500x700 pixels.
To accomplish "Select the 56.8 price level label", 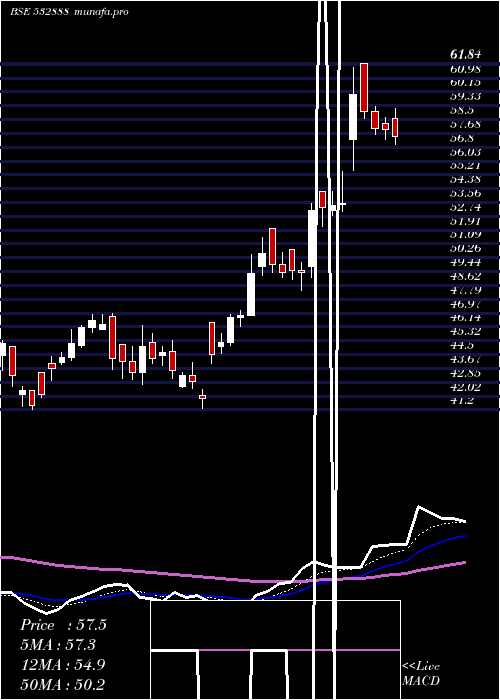I will point(462,138).
